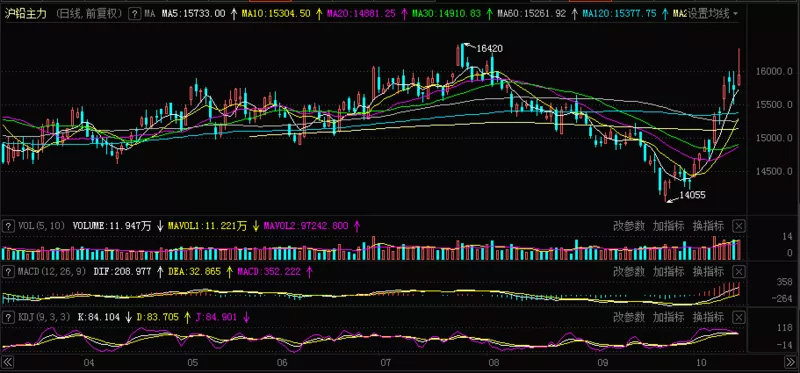Close the MACD indicator panel

point(739,272)
